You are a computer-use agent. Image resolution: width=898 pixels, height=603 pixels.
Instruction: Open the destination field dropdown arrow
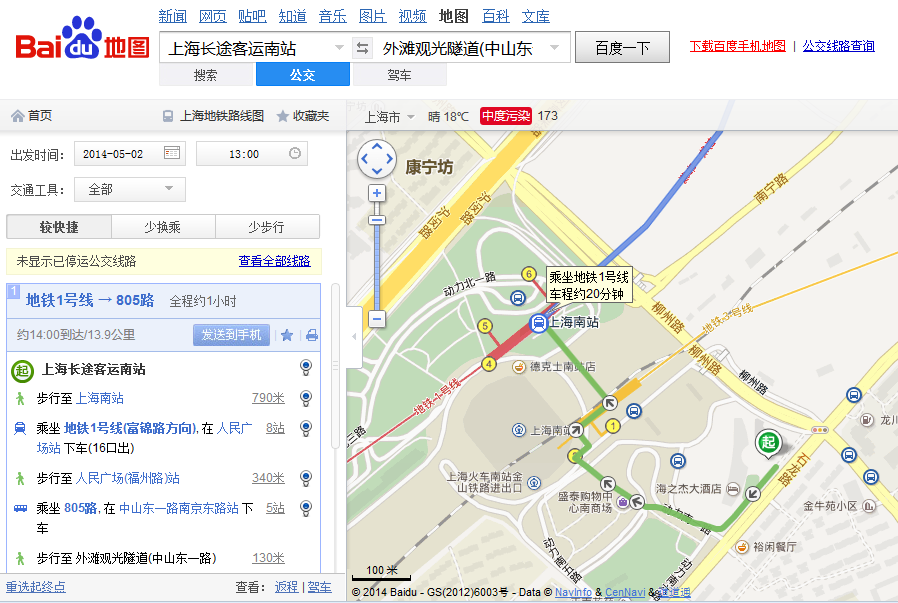click(554, 48)
